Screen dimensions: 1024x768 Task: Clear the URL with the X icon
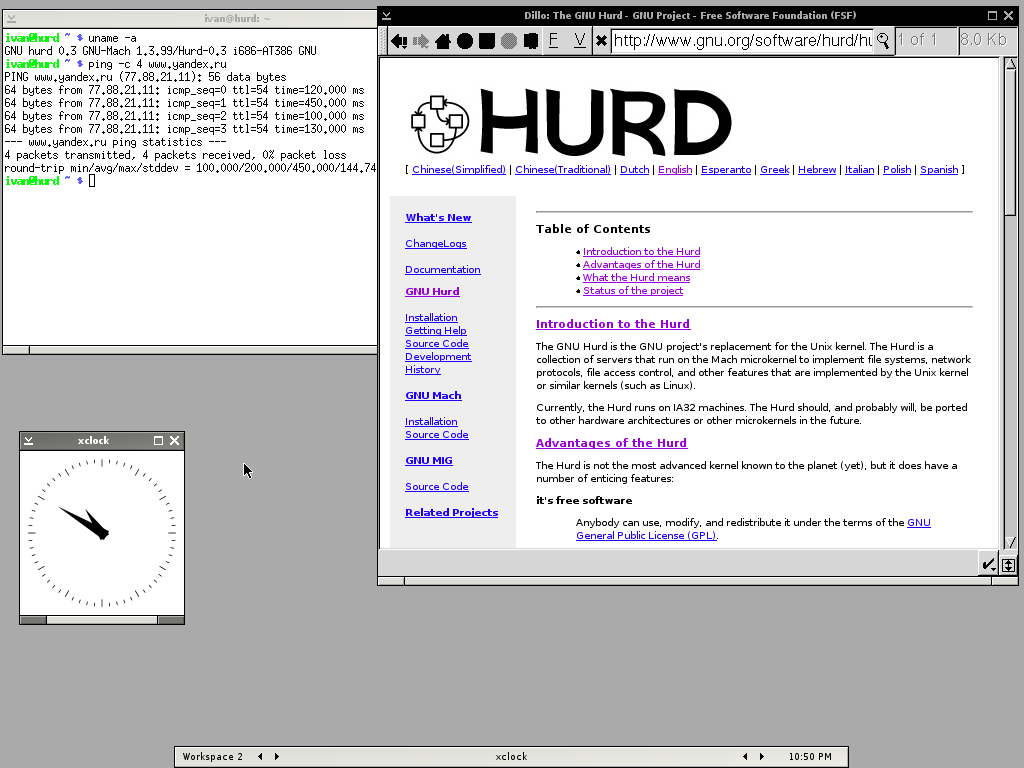[601, 41]
